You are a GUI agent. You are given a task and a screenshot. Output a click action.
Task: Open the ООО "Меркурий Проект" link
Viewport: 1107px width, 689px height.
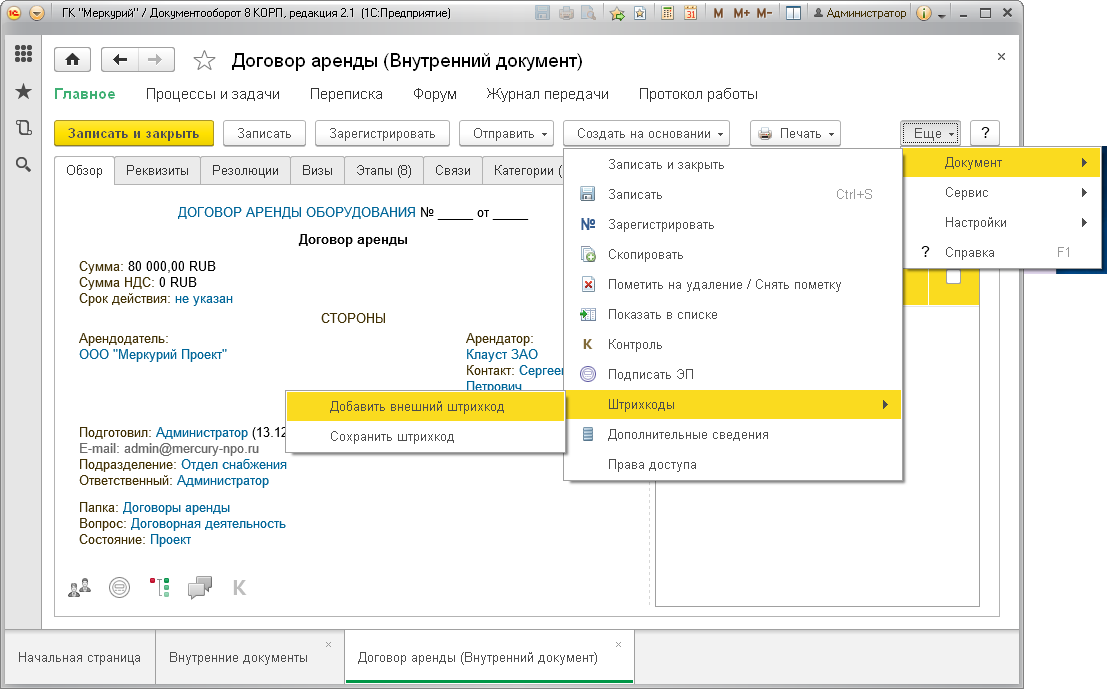point(153,354)
